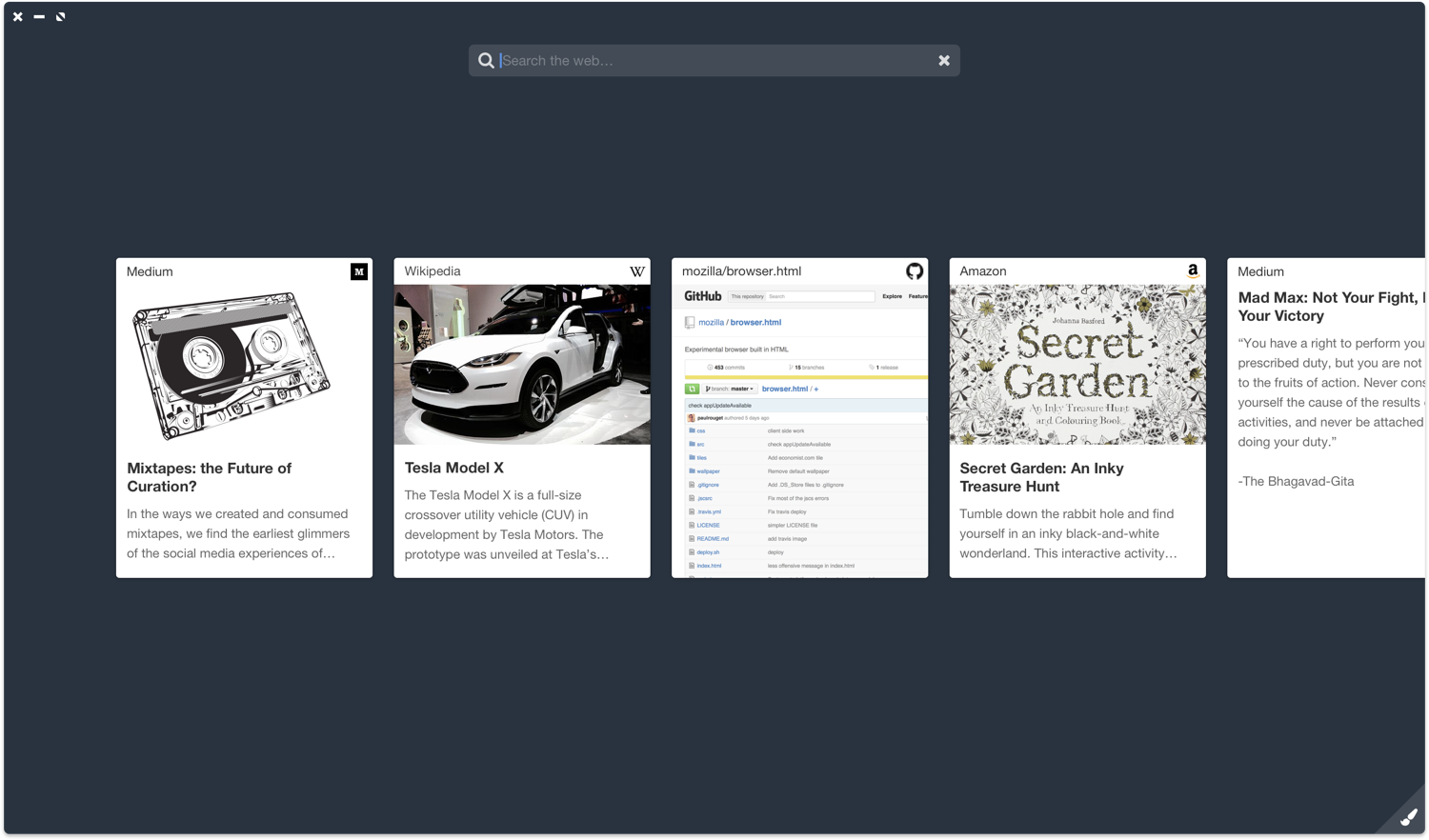The width and height of the screenshot is (1429, 840).
Task: Toggle window fullscreen with the expand arrows icon
Action: pyautogui.click(x=61, y=16)
